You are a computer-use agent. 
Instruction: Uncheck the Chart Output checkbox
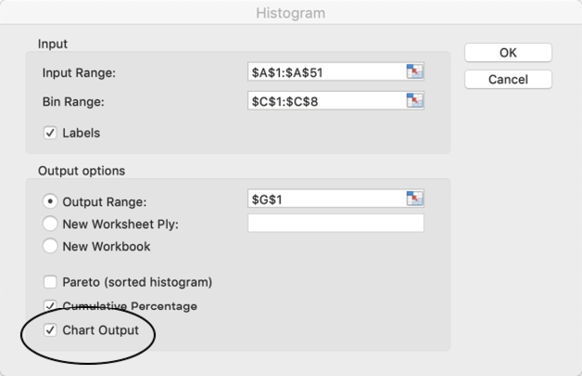point(50,330)
